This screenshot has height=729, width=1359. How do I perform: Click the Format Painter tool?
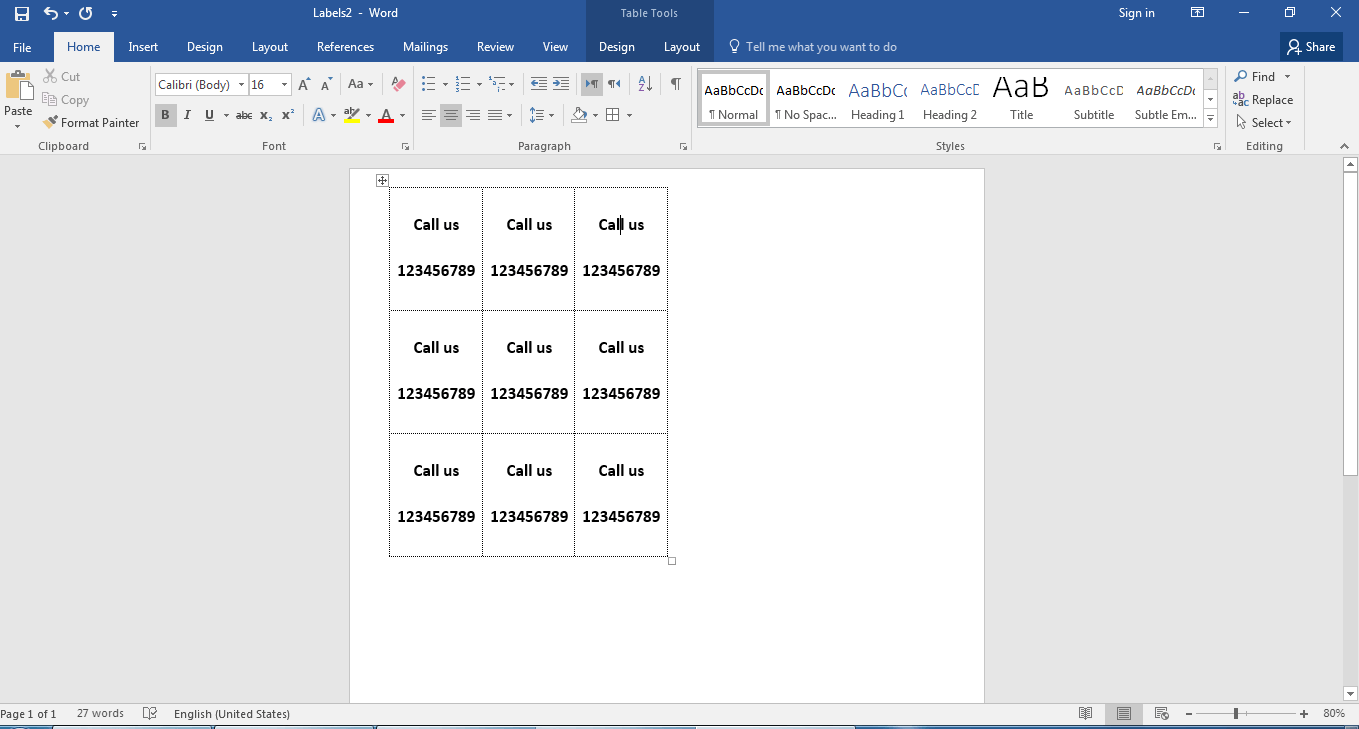(x=91, y=123)
